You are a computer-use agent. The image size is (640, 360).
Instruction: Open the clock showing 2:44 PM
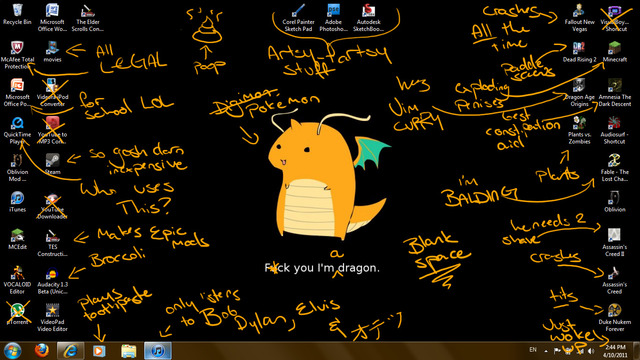[x=616, y=351]
